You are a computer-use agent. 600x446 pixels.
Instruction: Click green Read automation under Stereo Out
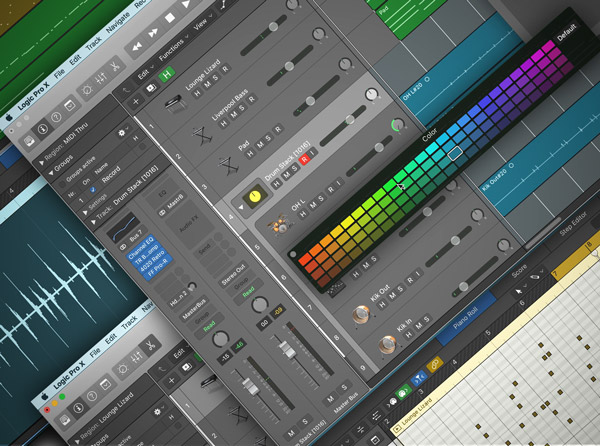(248, 292)
